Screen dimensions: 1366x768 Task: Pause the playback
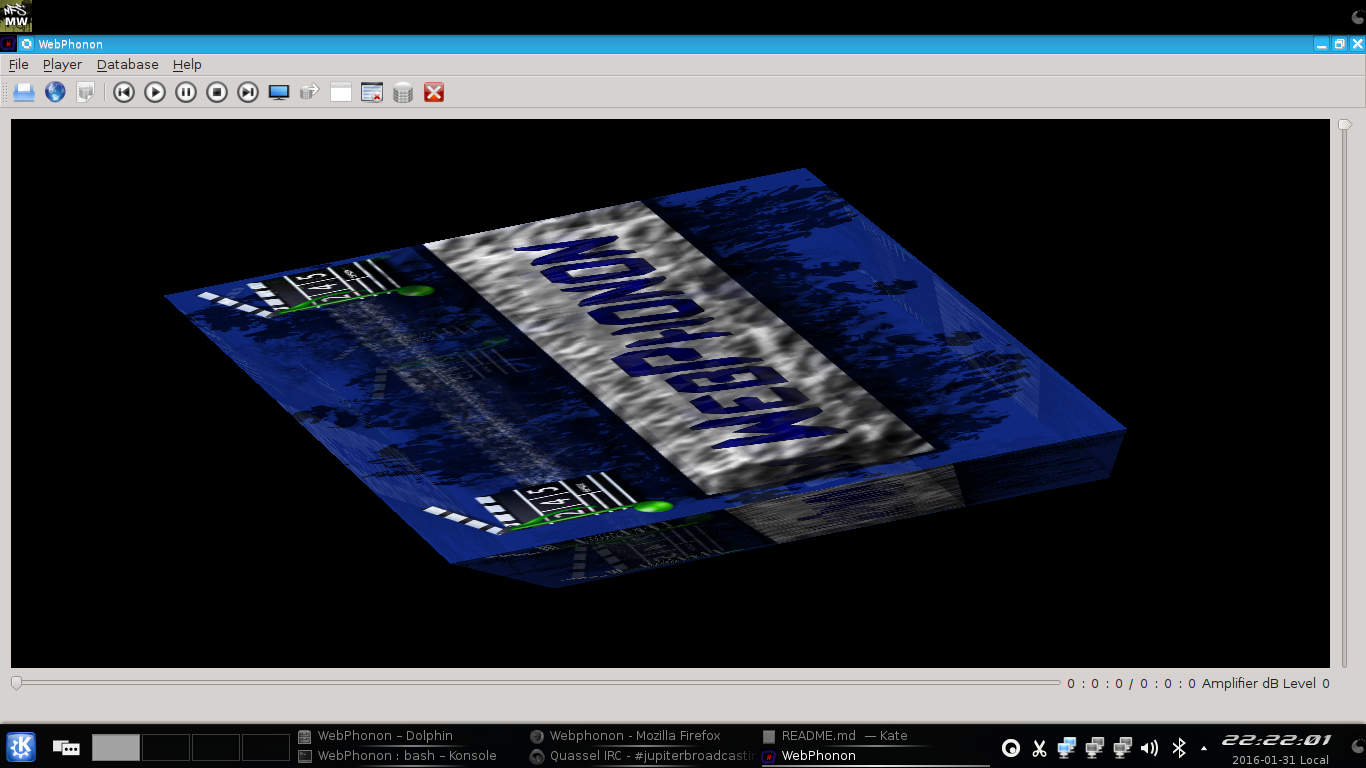(186, 92)
